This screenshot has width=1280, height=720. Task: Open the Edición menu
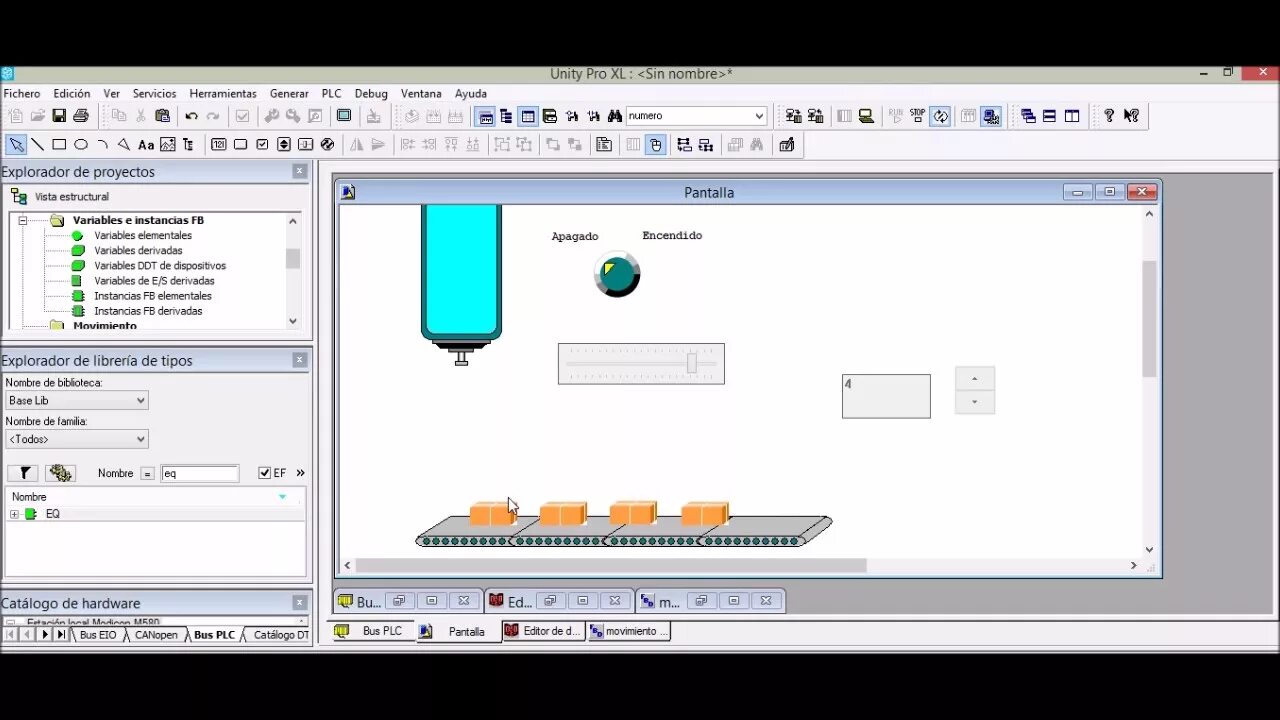[72, 94]
